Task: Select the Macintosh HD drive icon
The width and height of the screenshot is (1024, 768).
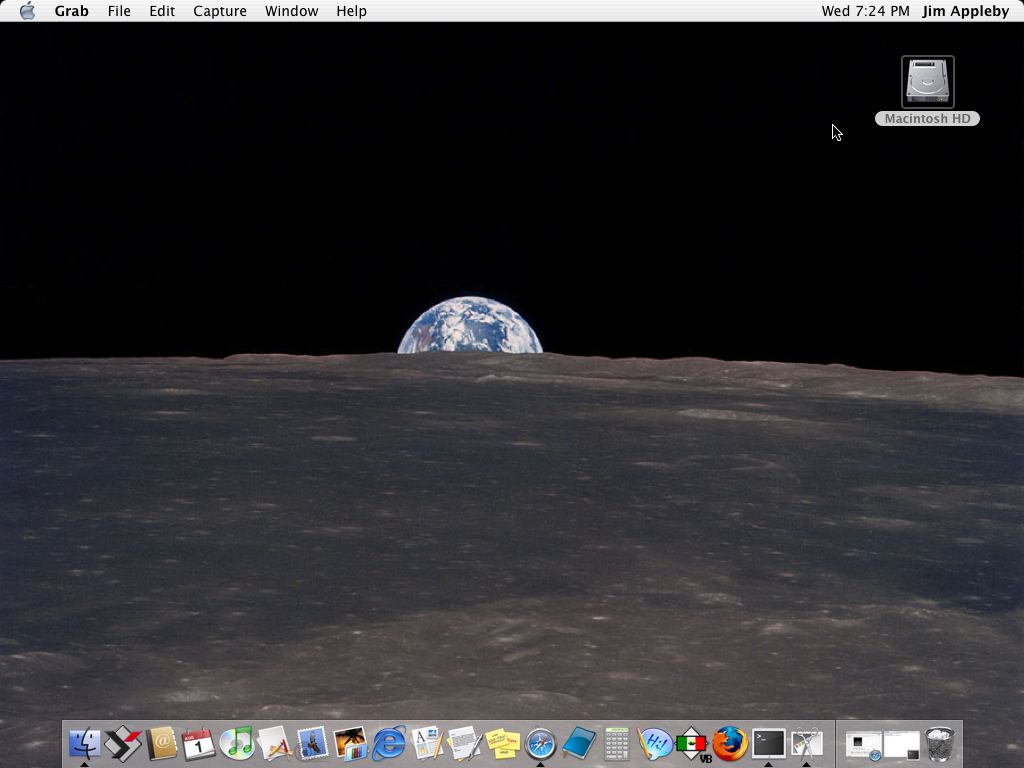Action: point(927,82)
